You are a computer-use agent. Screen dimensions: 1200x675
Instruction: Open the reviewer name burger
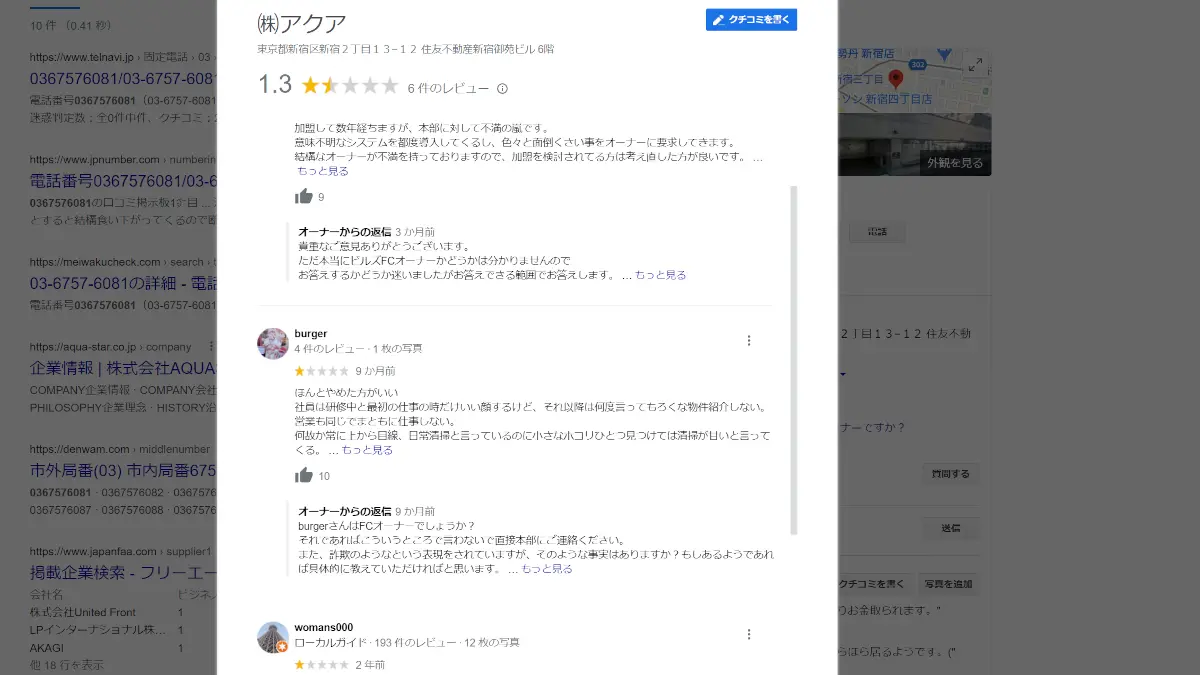(311, 333)
